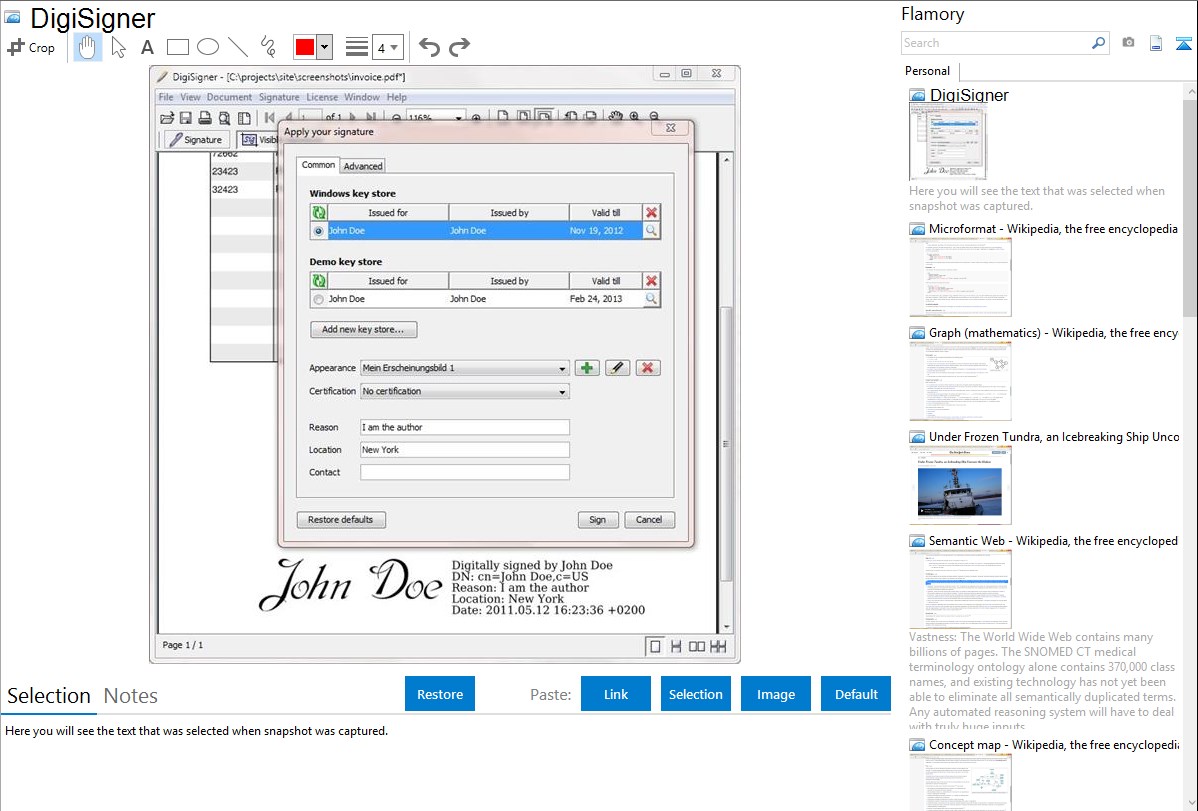Click the print icon in DigiSigner
This screenshot has width=1198, height=811.
tap(205, 118)
